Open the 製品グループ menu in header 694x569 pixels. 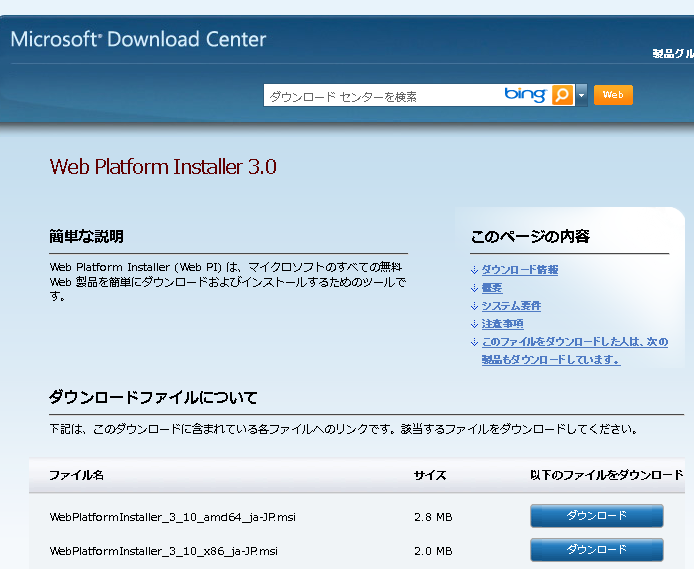(672, 53)
